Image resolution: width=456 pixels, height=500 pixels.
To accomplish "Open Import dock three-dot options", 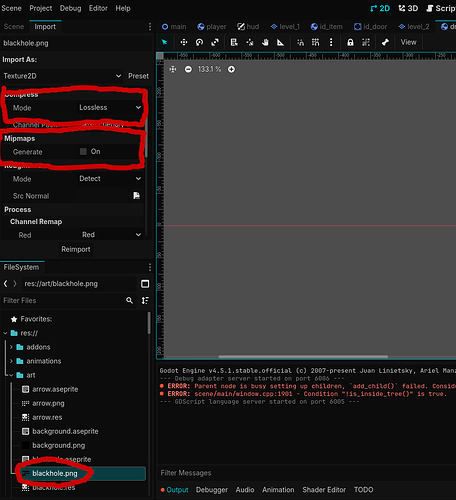I will point(150,27).
